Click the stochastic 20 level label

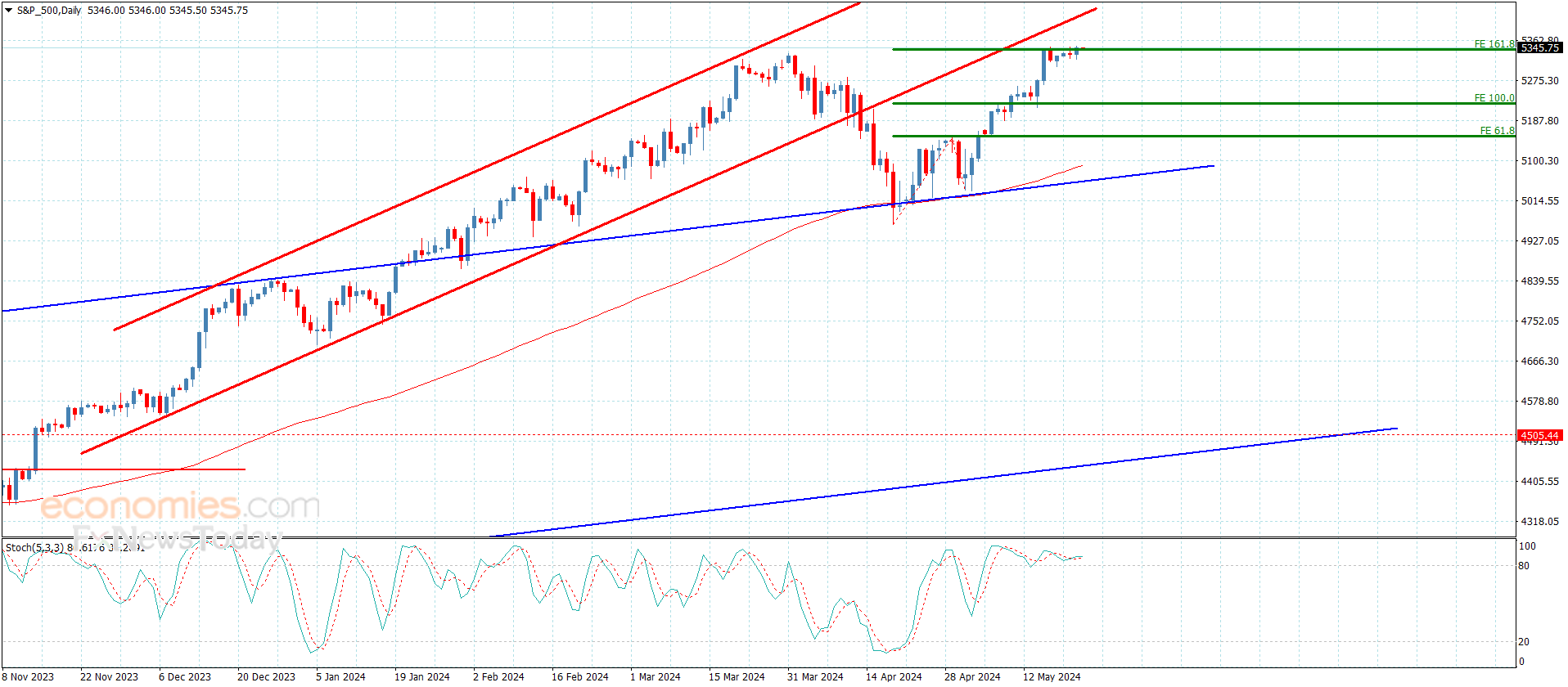pyautogui.click(x=1524, y=642)
